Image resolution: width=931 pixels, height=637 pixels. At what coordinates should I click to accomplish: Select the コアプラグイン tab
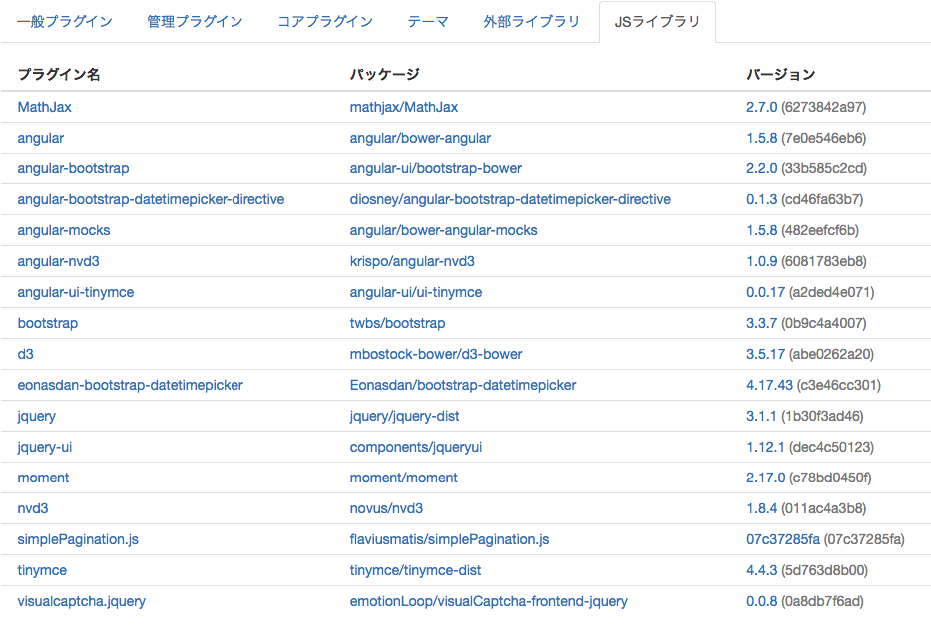pos(325,22)
